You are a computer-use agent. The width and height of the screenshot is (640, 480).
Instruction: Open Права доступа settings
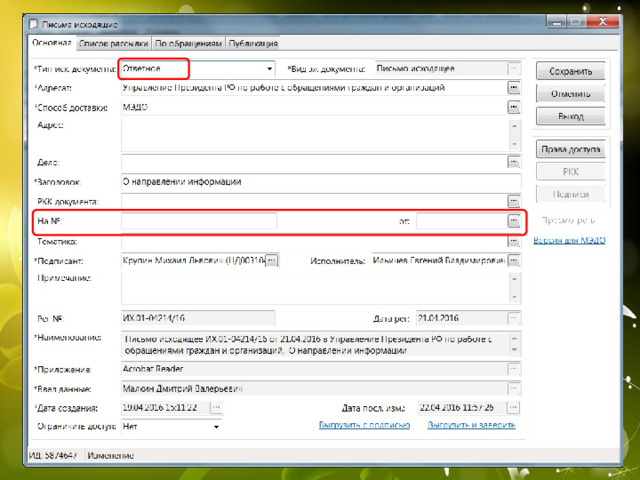[x=569, y=149]
